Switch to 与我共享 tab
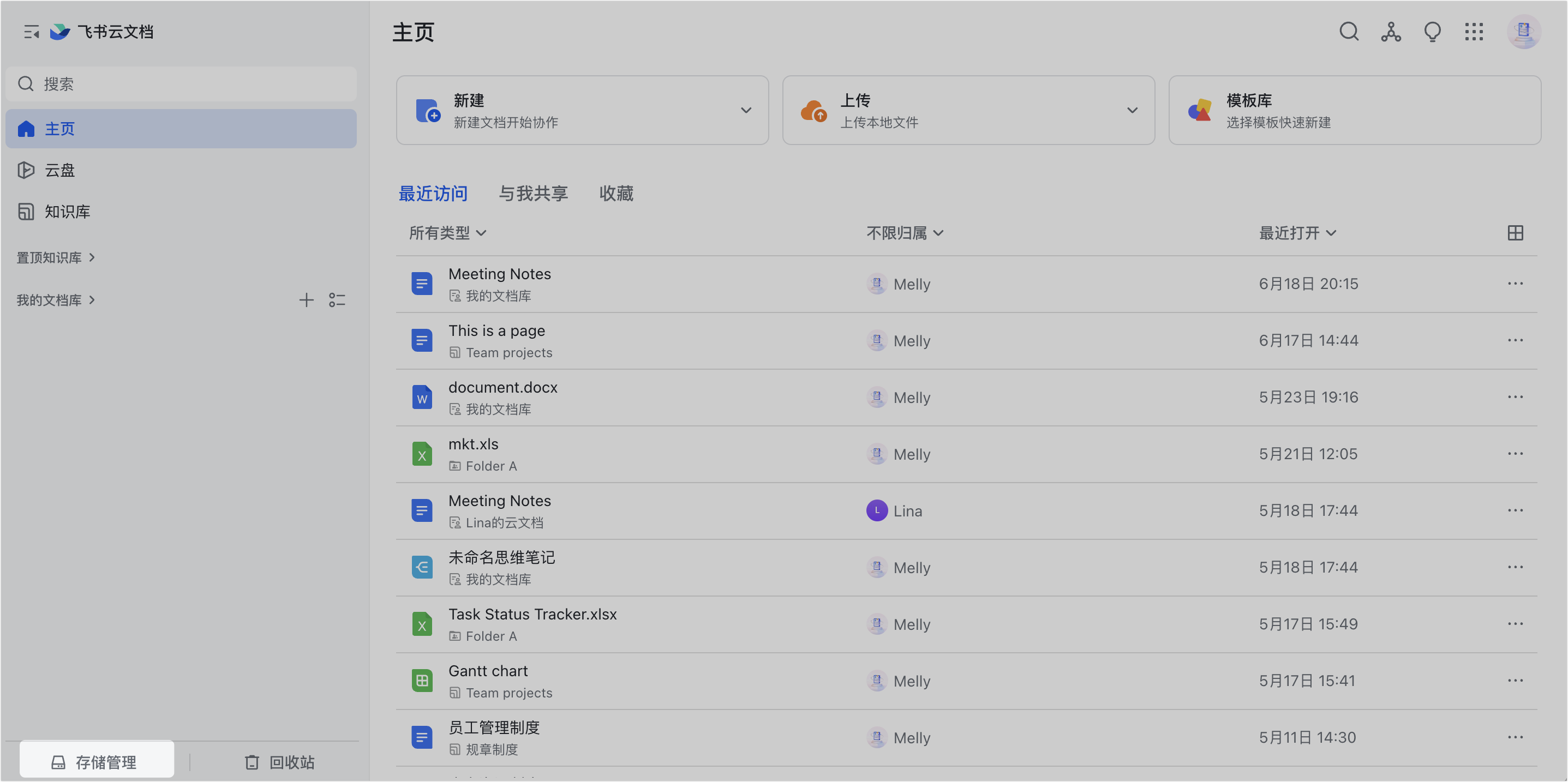The width and height of the screenshot is (1568, 782). pos(533,194)
